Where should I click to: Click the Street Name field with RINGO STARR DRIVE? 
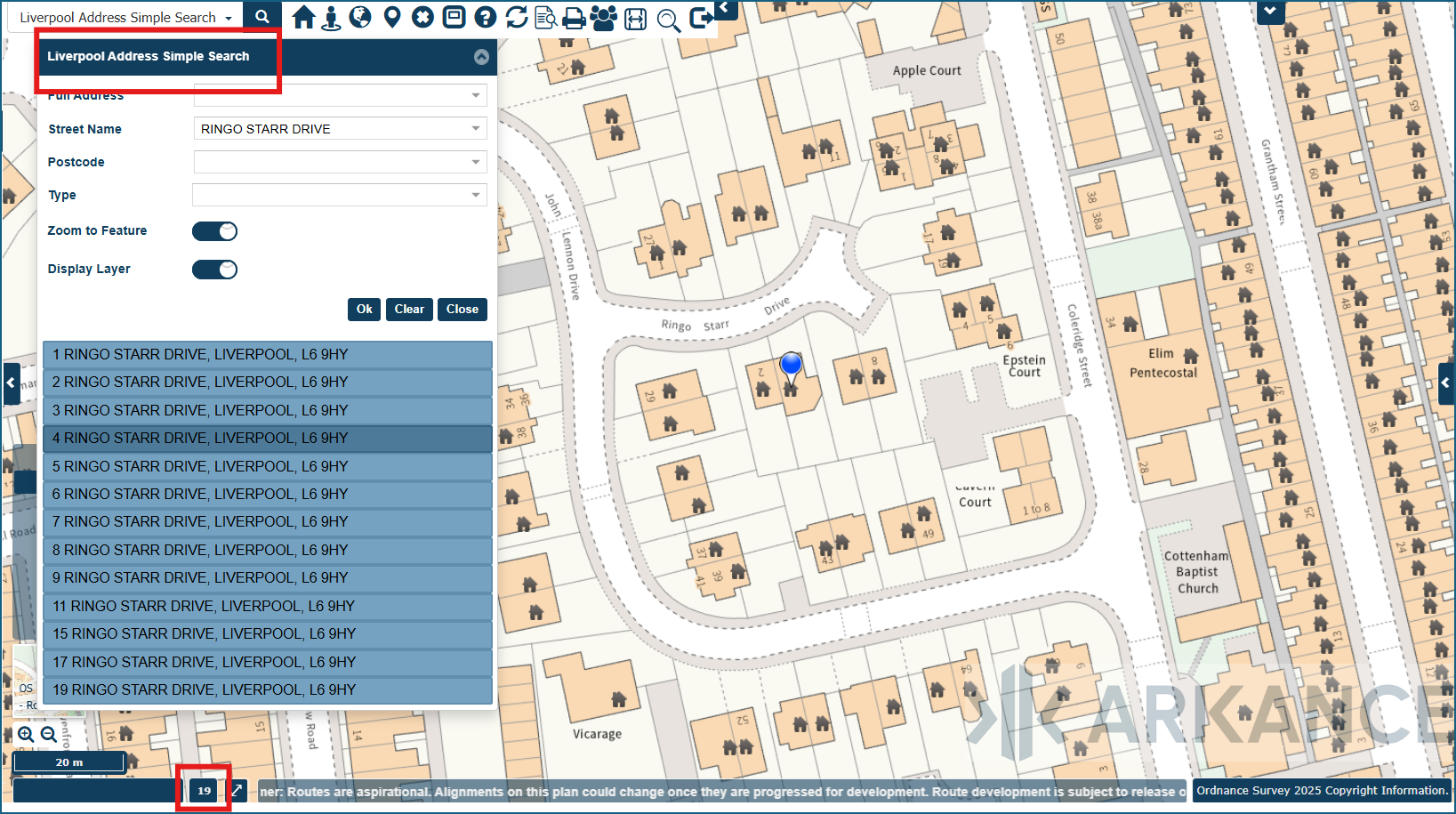340,129
